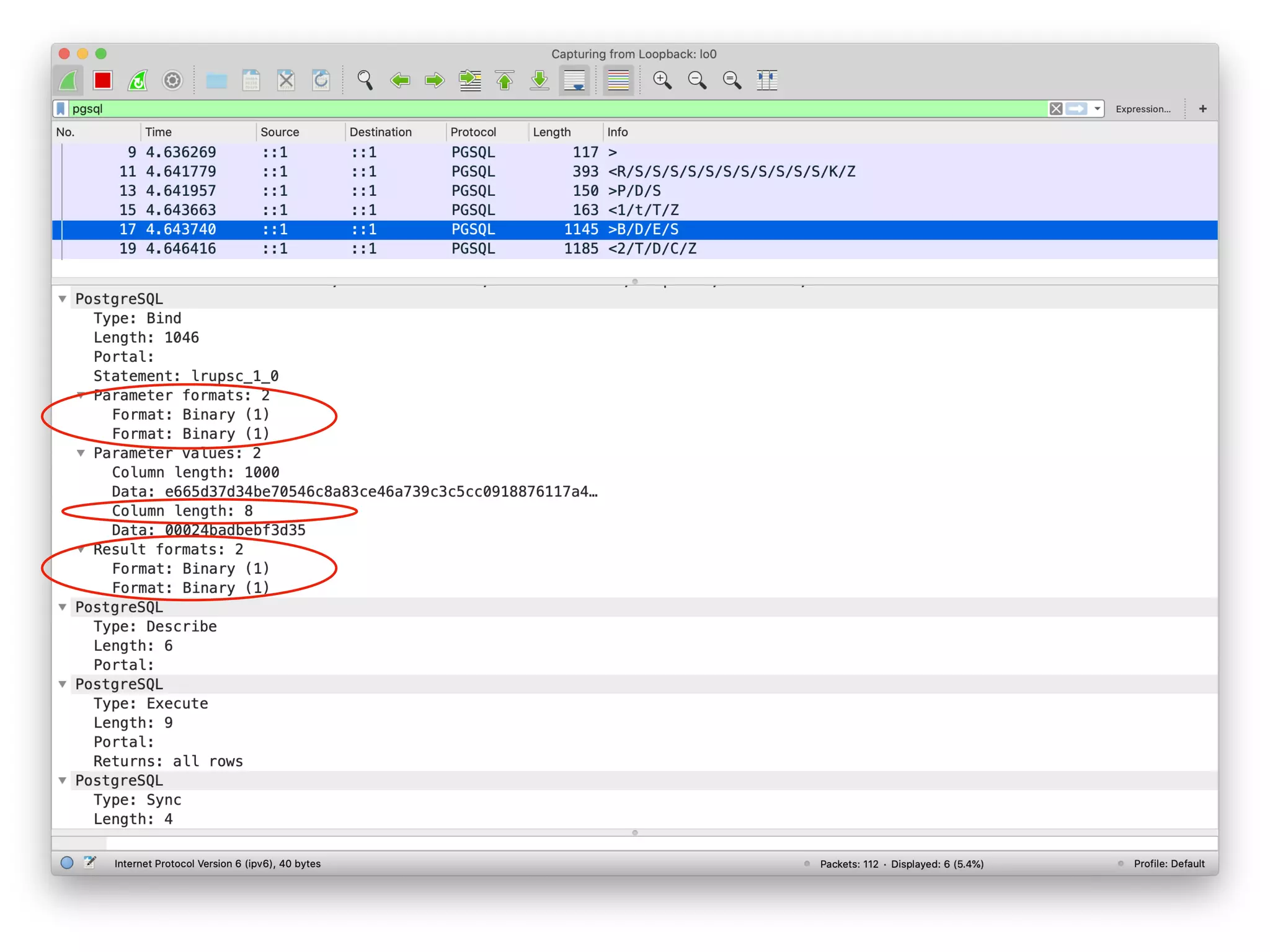Select packet 9 with Info >
Image resolution: width=1270 pixels, height=952 pixels.
pyautogui.click(x=635, y=152)
